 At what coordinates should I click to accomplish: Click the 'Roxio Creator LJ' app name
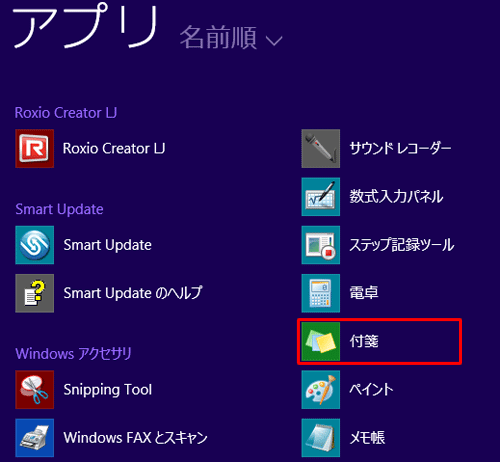[114, 148]
